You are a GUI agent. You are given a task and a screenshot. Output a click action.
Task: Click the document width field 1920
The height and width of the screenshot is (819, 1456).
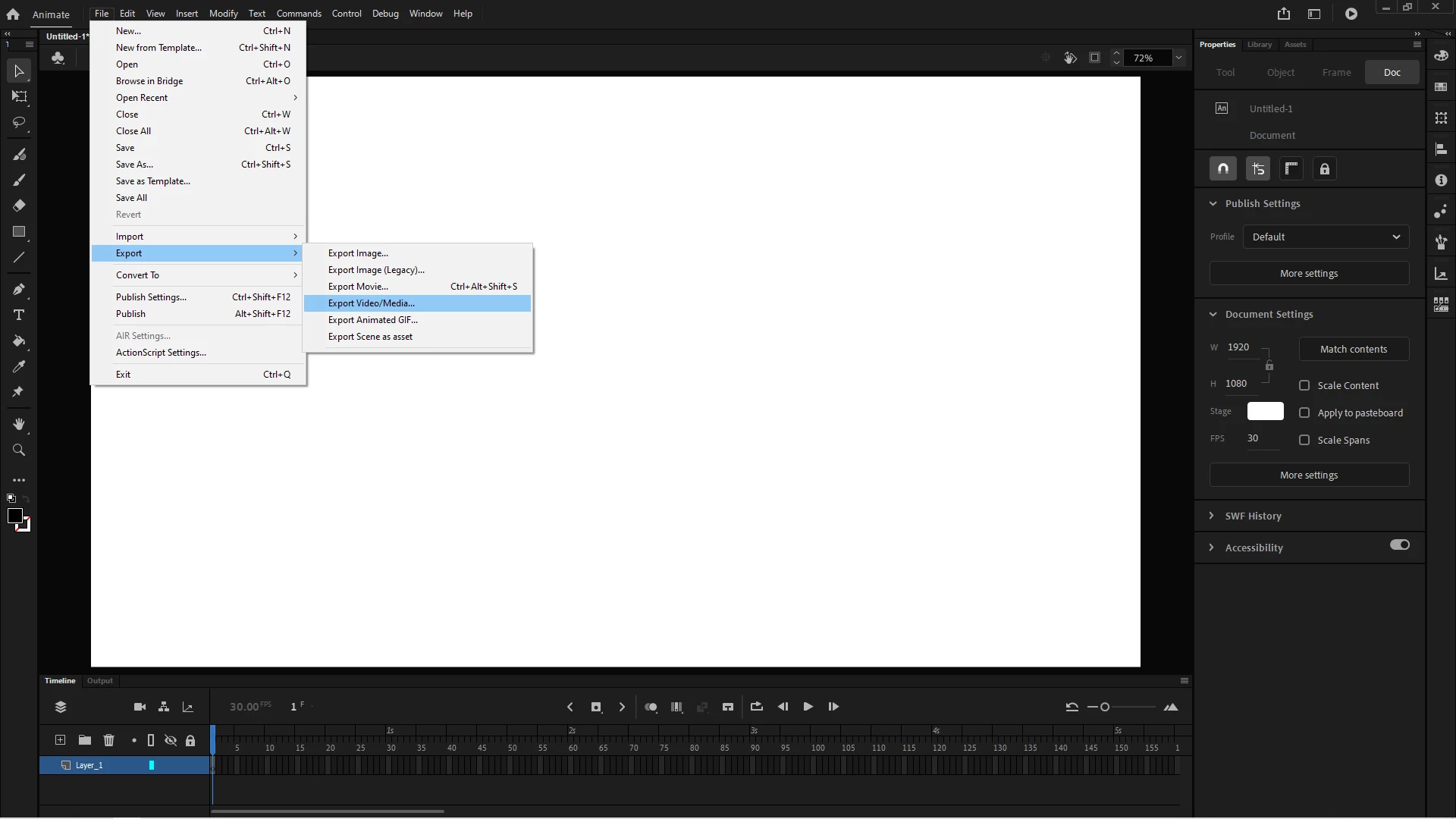pyautogui.click(x=1239, y=347)
